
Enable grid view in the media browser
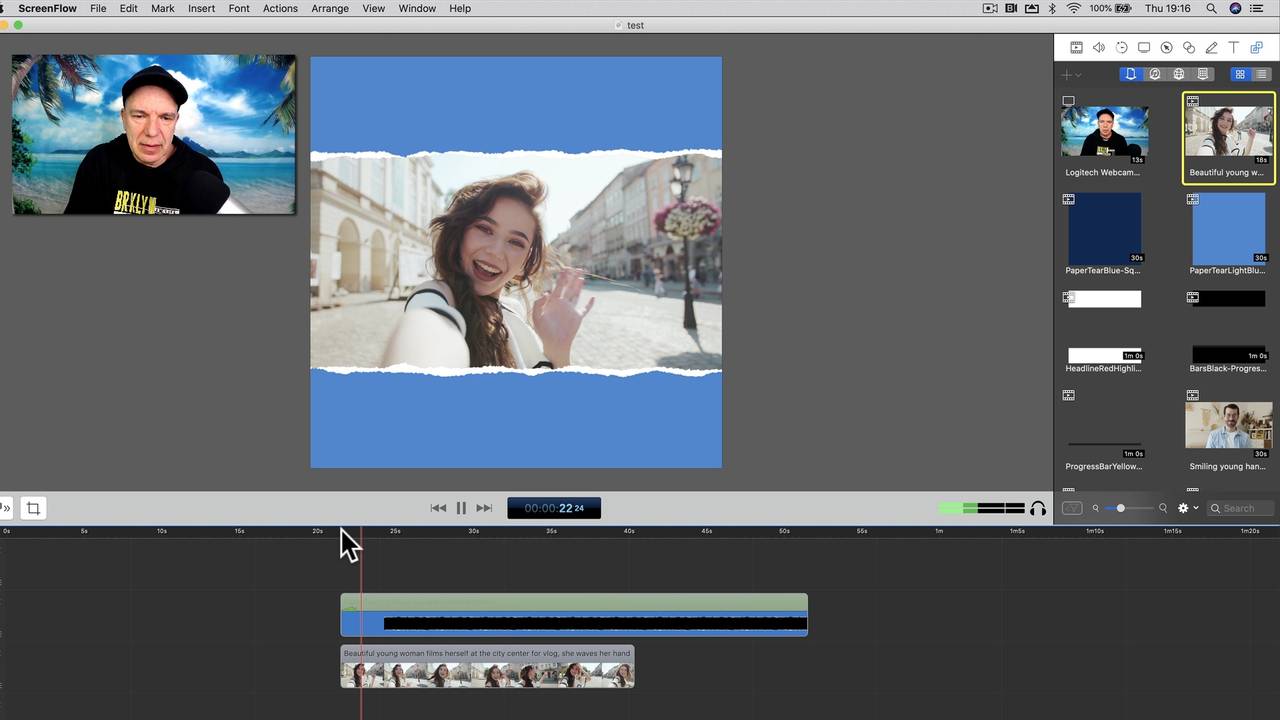(x=1240, y=74)
